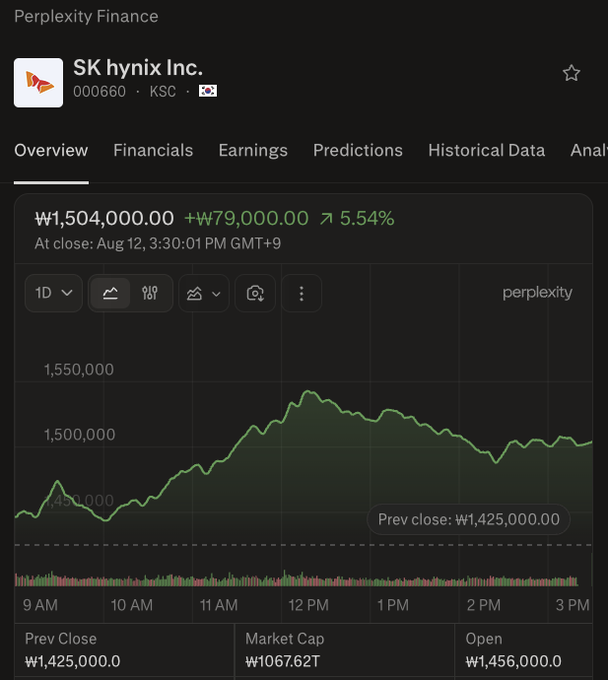Click the price ₩1,504,000.00
Screen dimensions: 608x680
(x=104, y=218)
